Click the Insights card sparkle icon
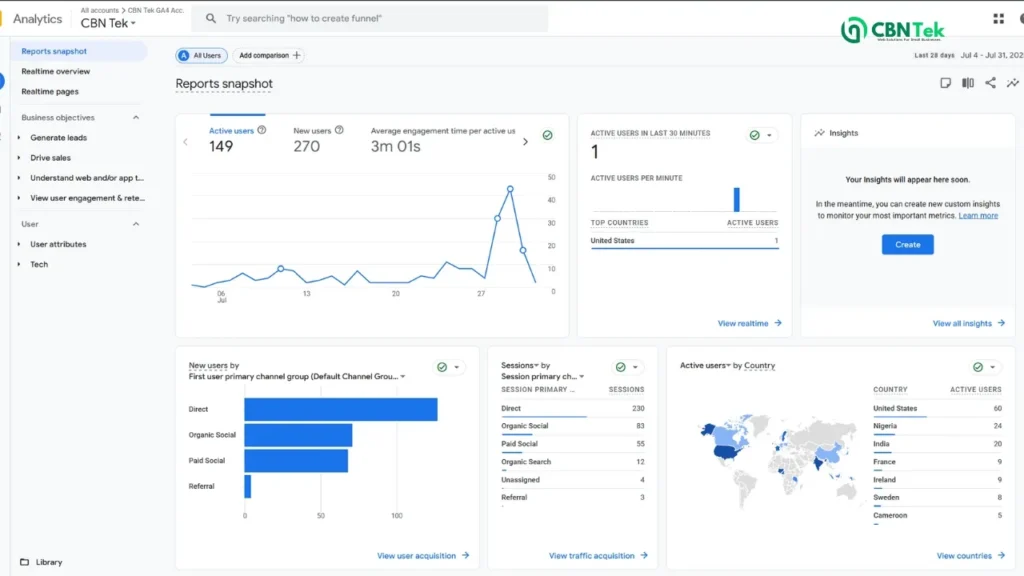 coord(819,133)
